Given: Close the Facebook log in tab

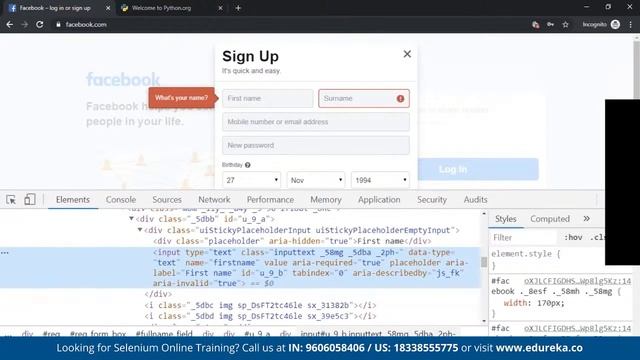Looking at the screenshot, I should (108, 8).
